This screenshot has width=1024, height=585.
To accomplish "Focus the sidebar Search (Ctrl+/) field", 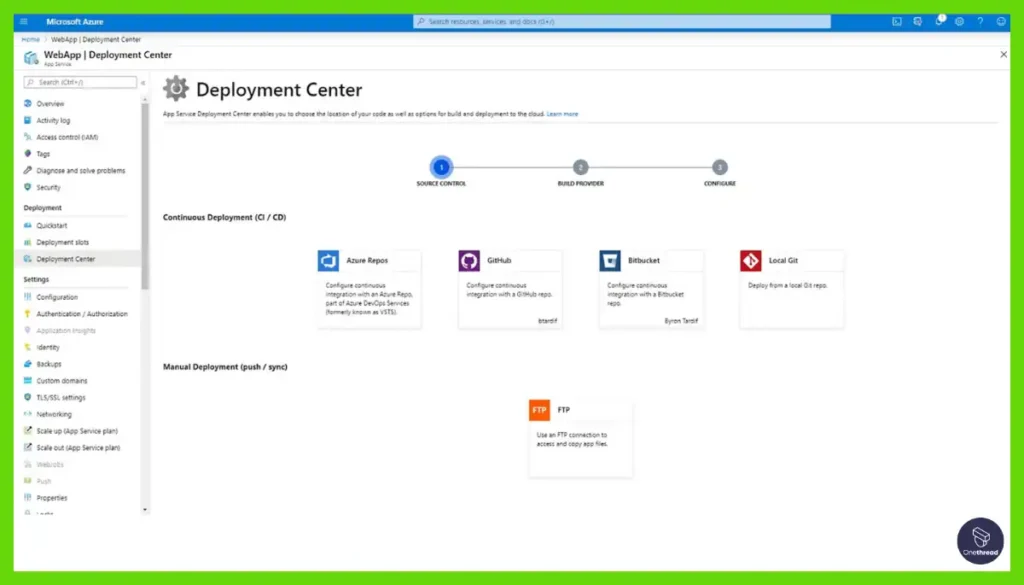I will 80,82.
